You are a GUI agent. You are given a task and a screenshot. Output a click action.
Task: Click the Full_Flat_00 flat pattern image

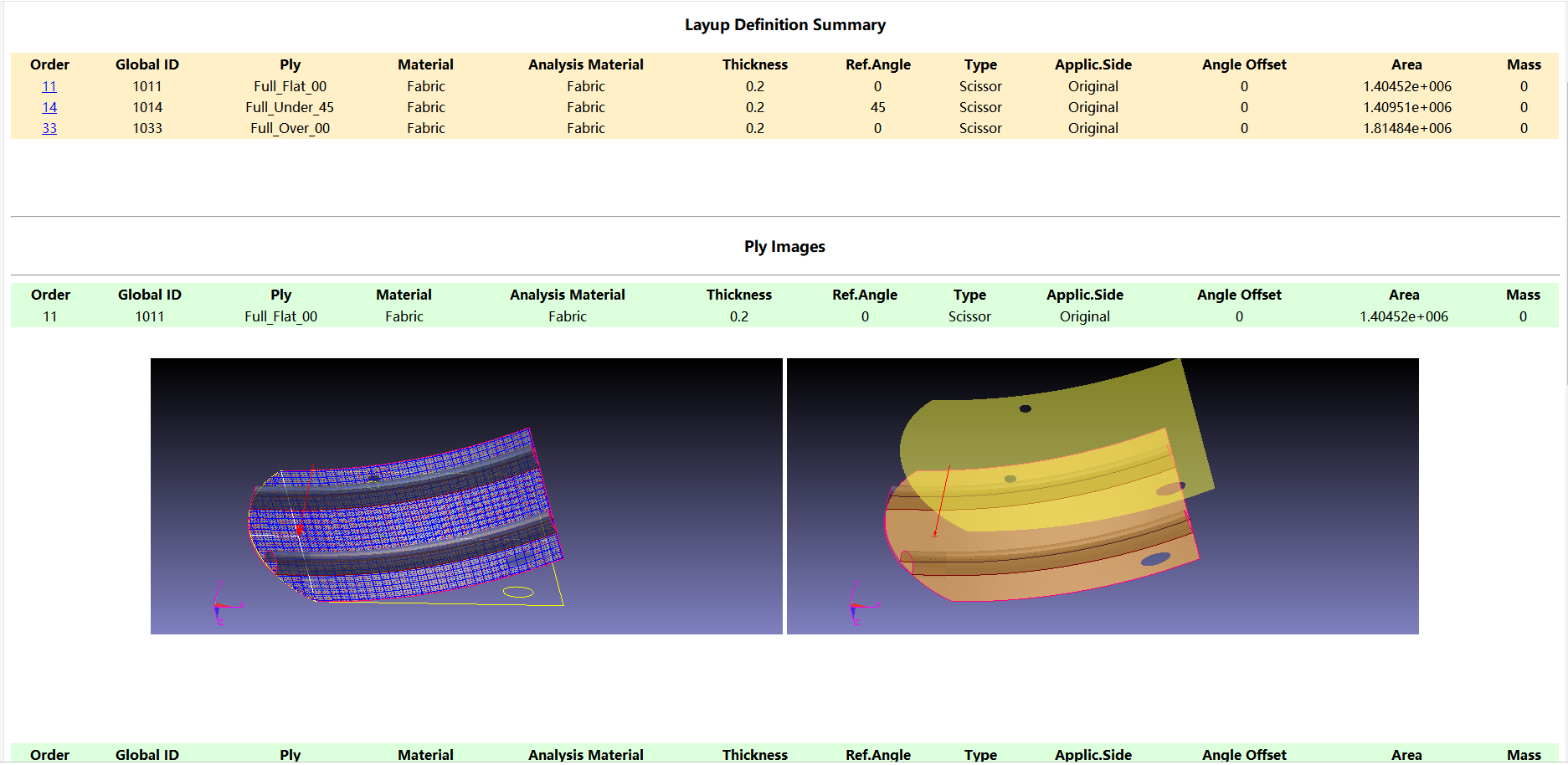[x=1103, y=496]
